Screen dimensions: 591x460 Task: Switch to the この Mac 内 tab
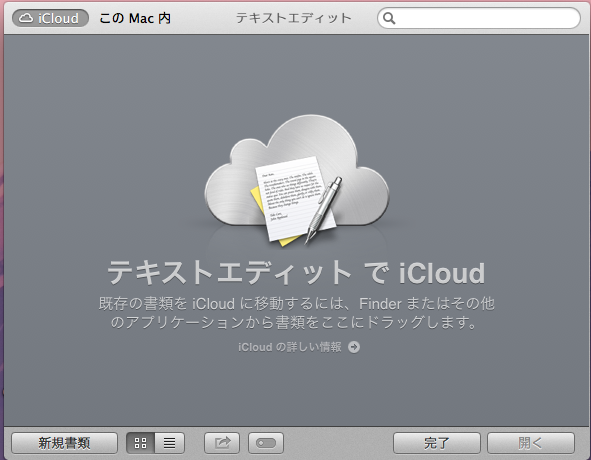pyautogui.click(x=135, y=18)
